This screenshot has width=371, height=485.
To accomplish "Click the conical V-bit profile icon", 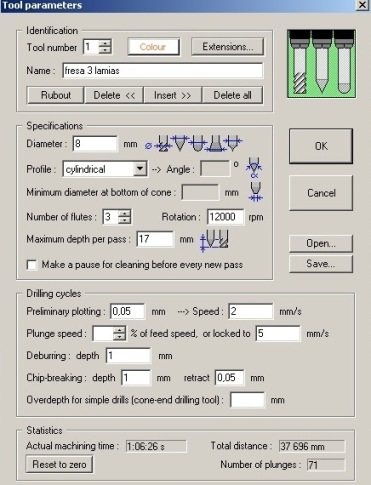I will 180,143.
